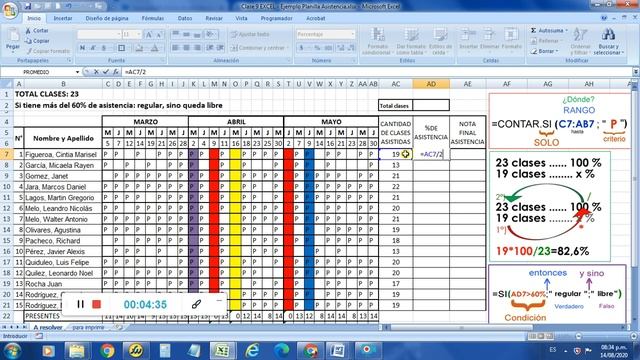This screenshot has width=640, height=360.
Task: Toggle center text horizontally
Action: pos(186,48)
